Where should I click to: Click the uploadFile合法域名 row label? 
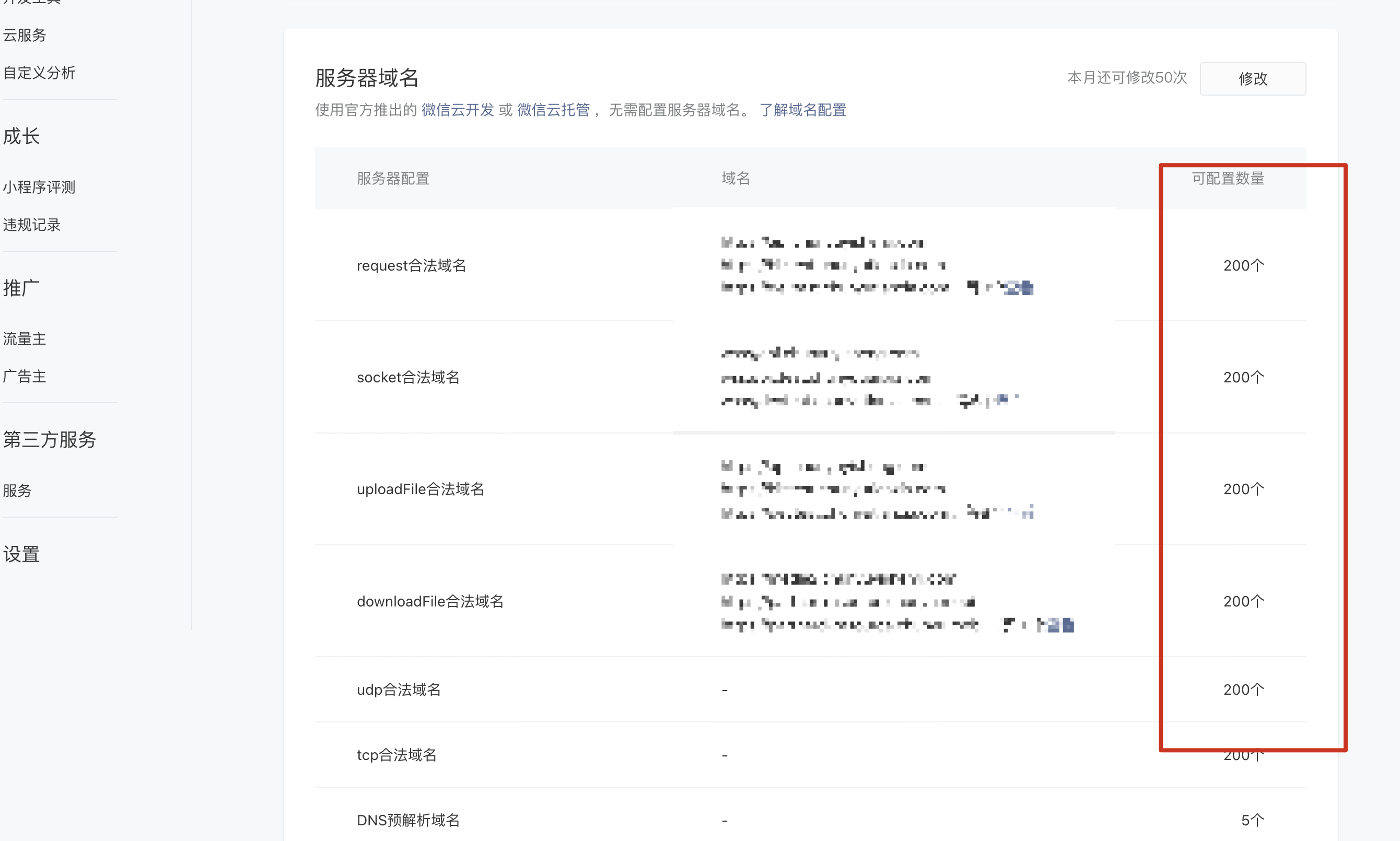click(x=421, y=489)
